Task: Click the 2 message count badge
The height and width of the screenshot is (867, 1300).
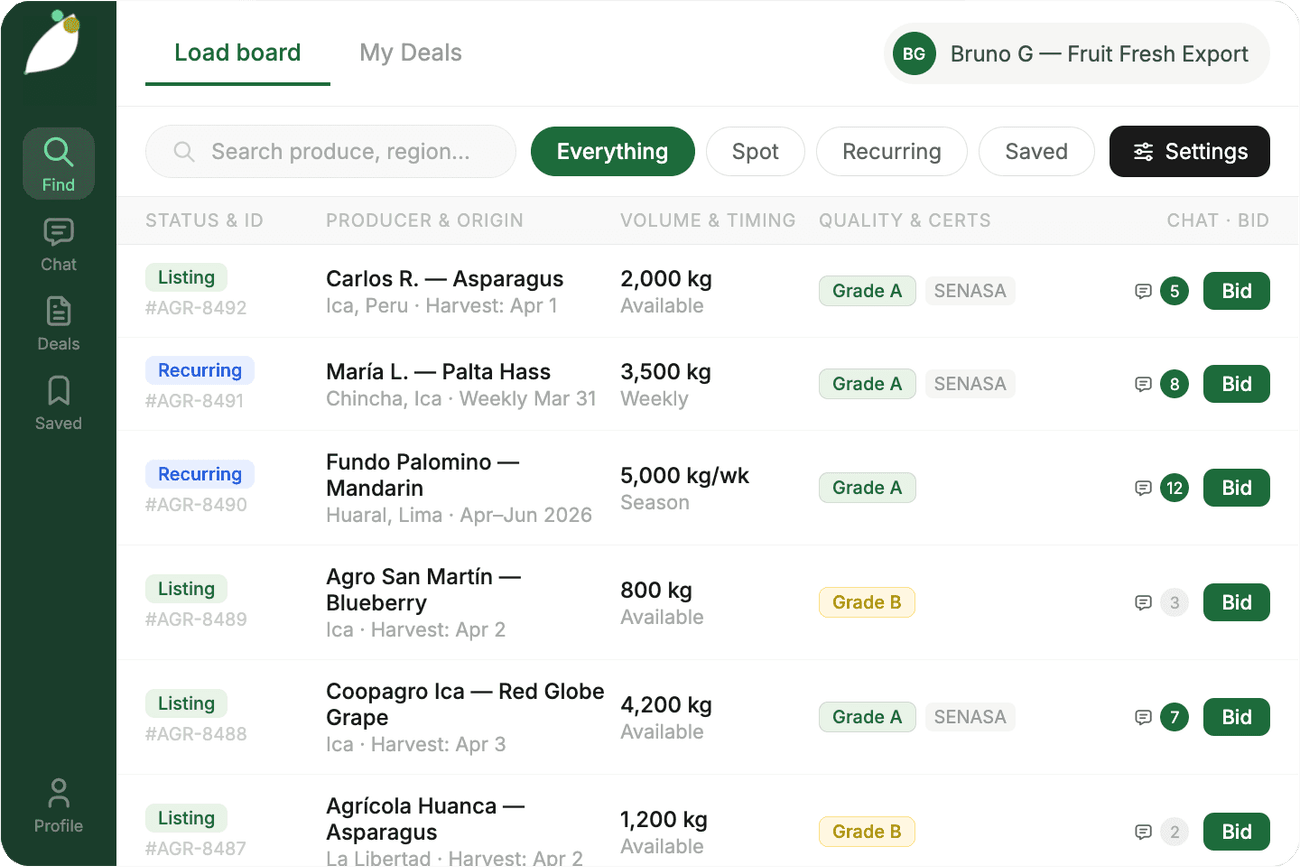Action: [1174, 832]
